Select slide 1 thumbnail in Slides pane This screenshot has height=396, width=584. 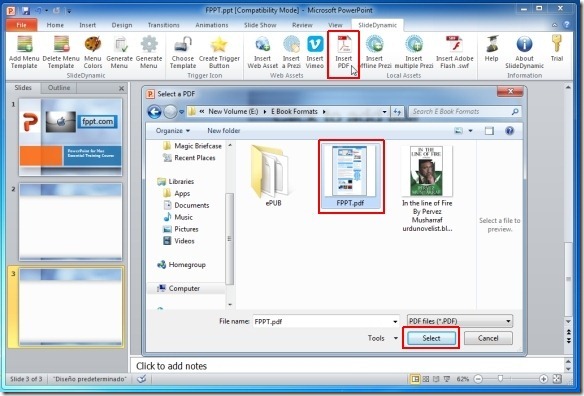pos(70,137)
